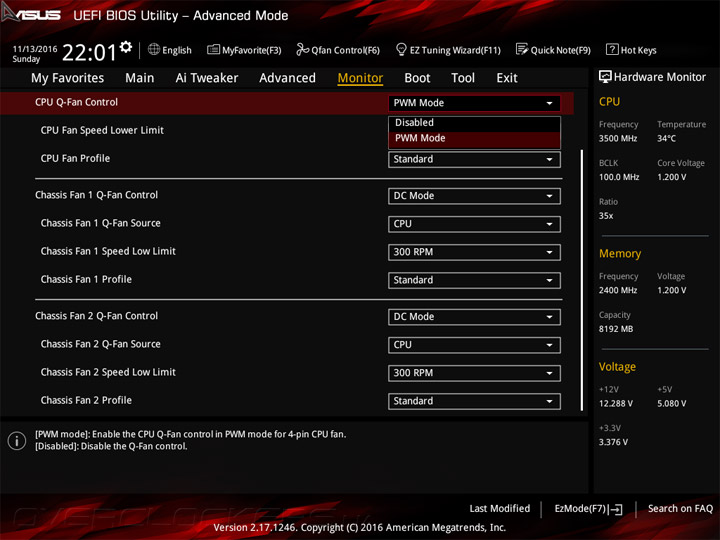Select Chassis Fan 1 Q-Fan Control label
Image resolution: width=720 pixels, height=540 pixels.
96,195
